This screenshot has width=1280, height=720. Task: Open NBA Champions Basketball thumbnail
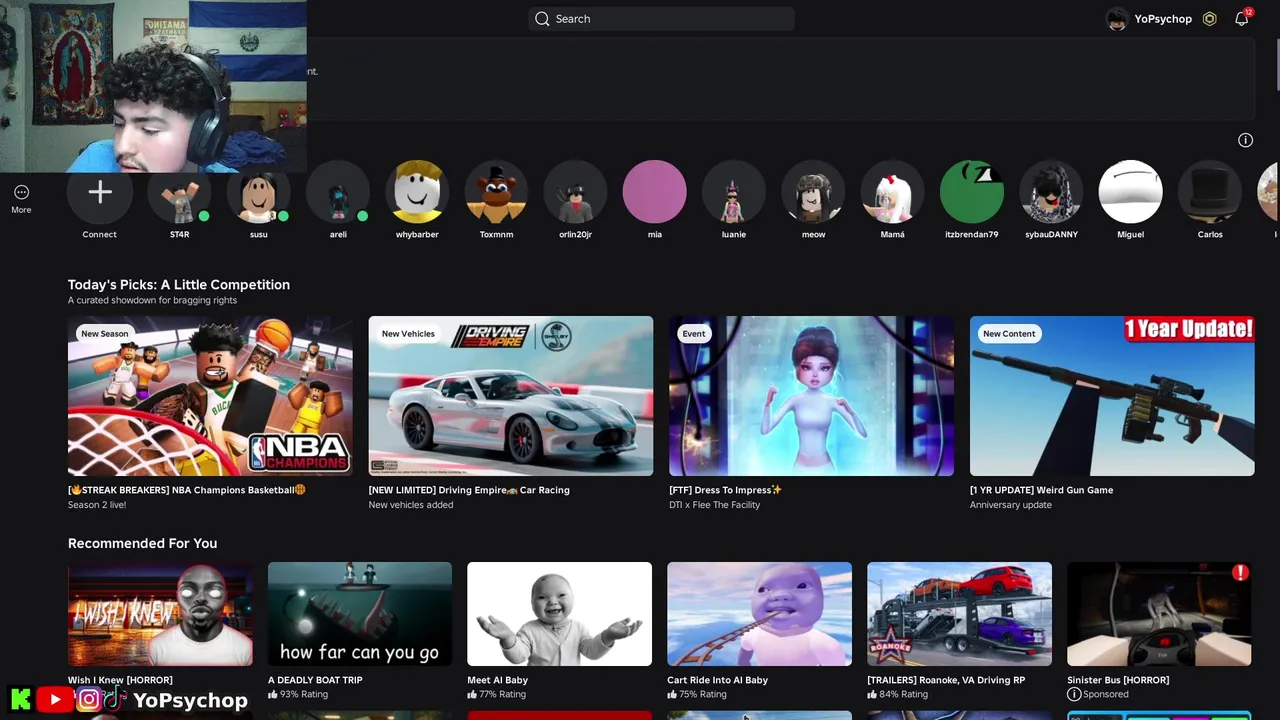click(x=210, y=396)
